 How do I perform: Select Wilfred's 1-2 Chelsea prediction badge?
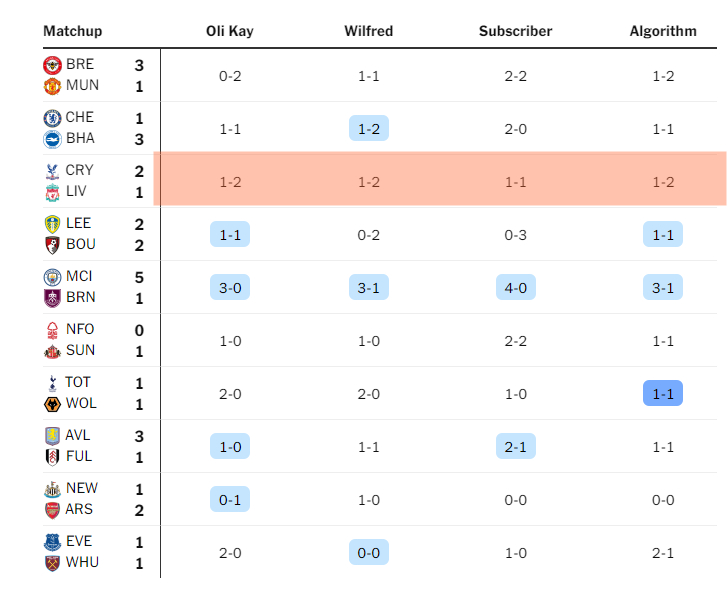(368, 129)
